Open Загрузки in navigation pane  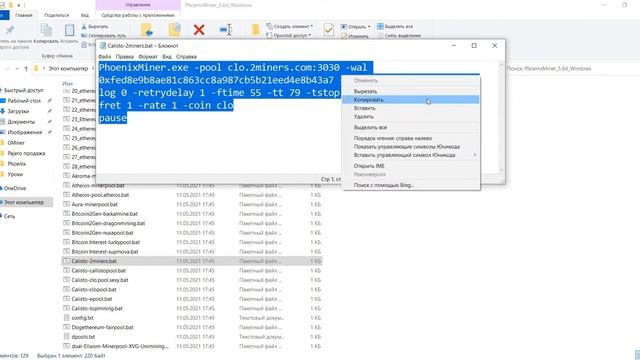(18, 111)
